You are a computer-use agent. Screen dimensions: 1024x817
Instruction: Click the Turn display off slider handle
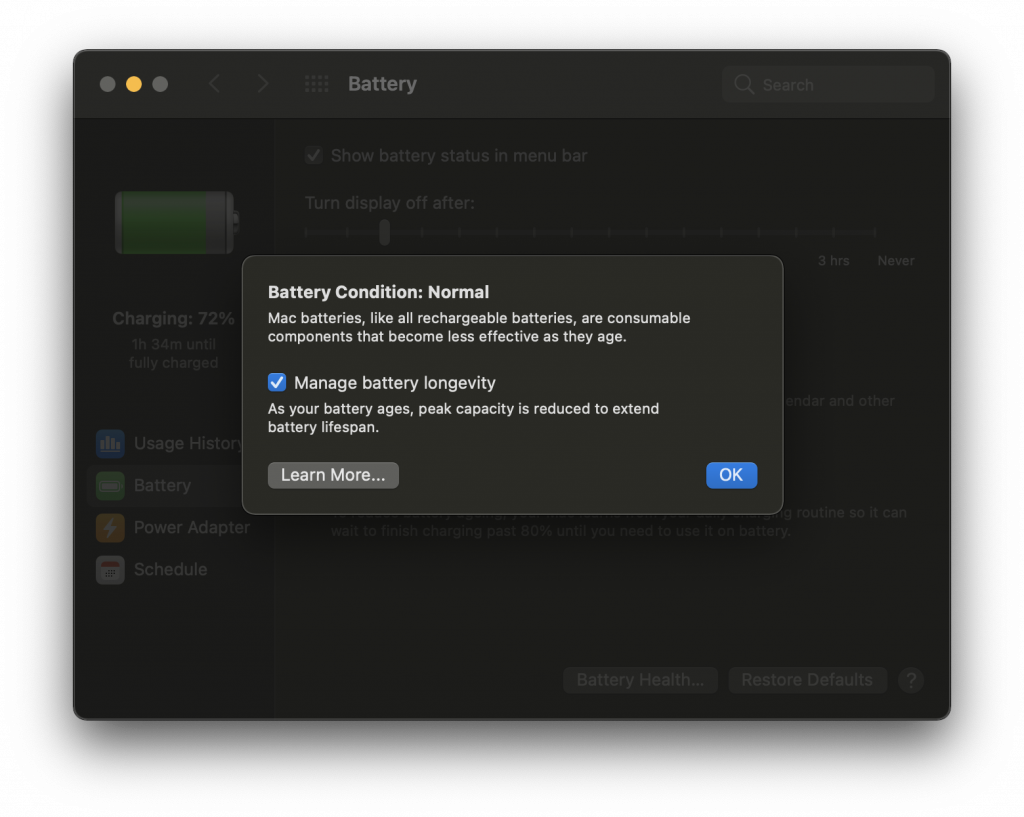tap(385, 232)
